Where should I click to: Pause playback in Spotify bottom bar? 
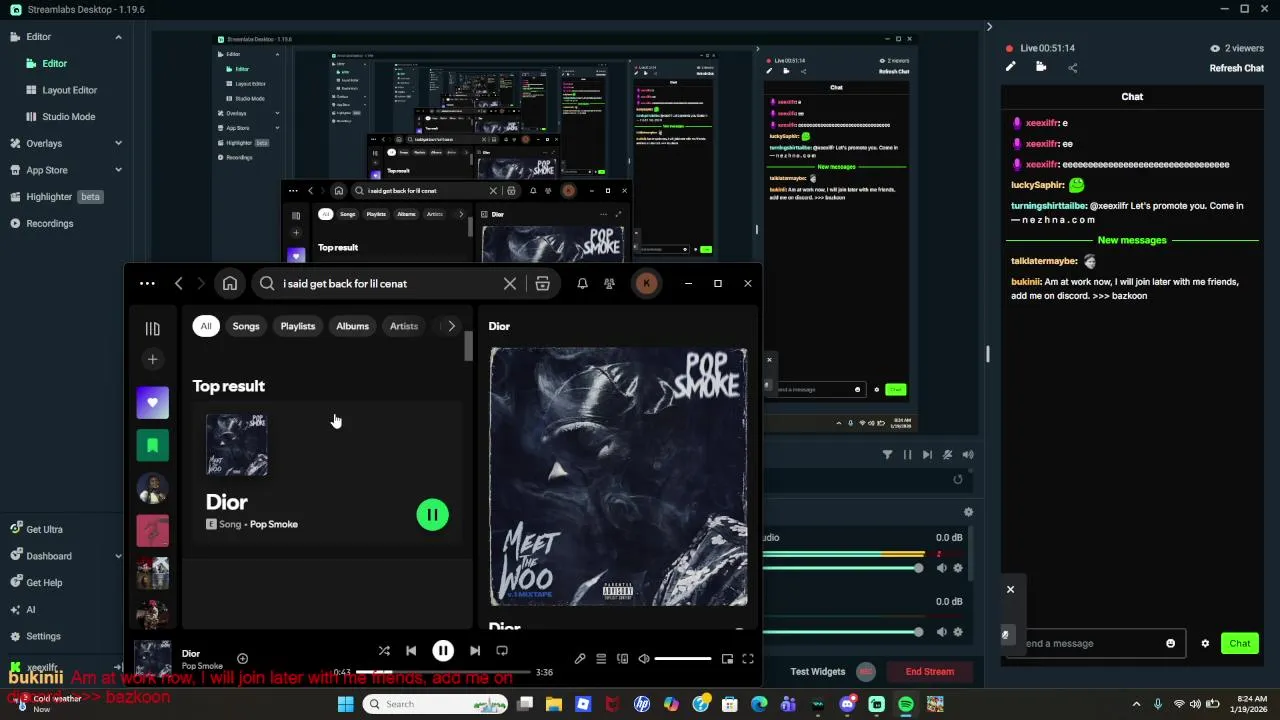[443, 651]
